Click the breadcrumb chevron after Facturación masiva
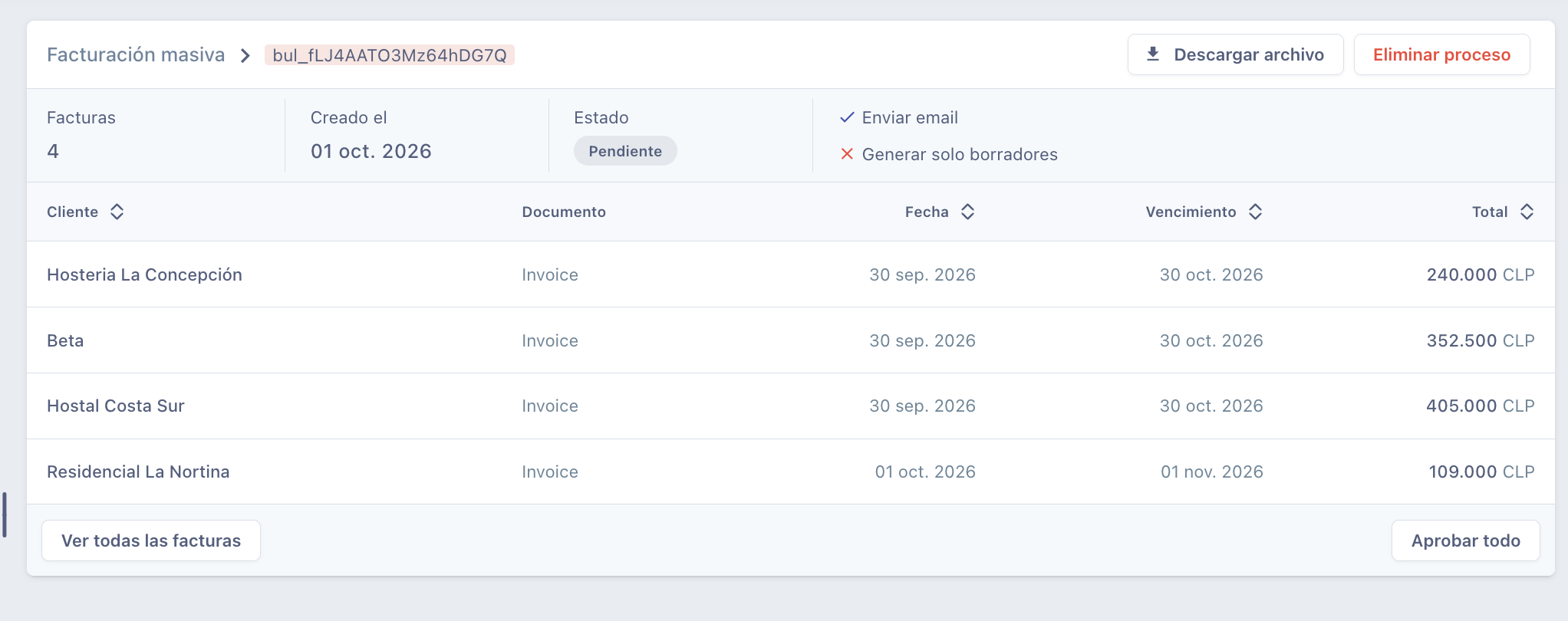 click(x=245, y=55)
